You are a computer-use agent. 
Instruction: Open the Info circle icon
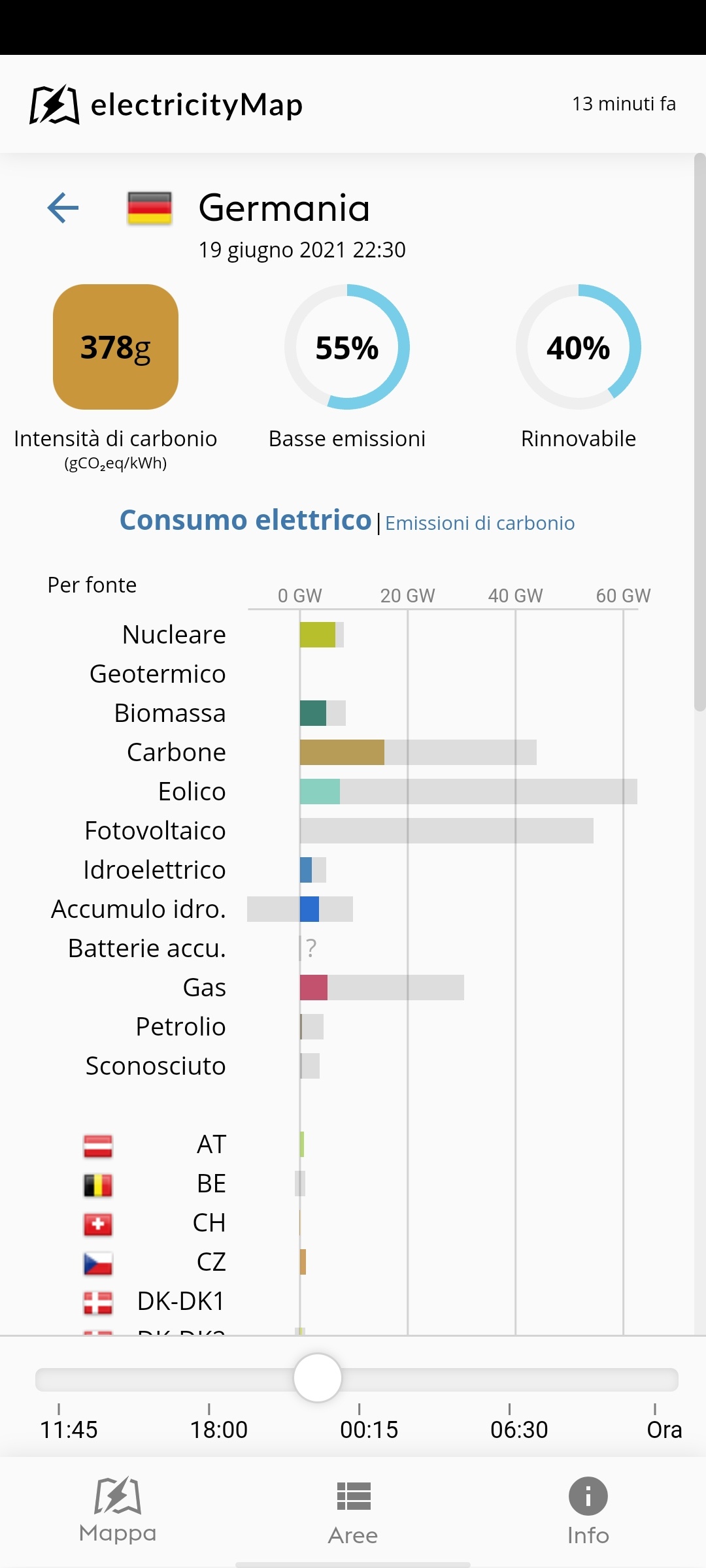point(588,1496)
